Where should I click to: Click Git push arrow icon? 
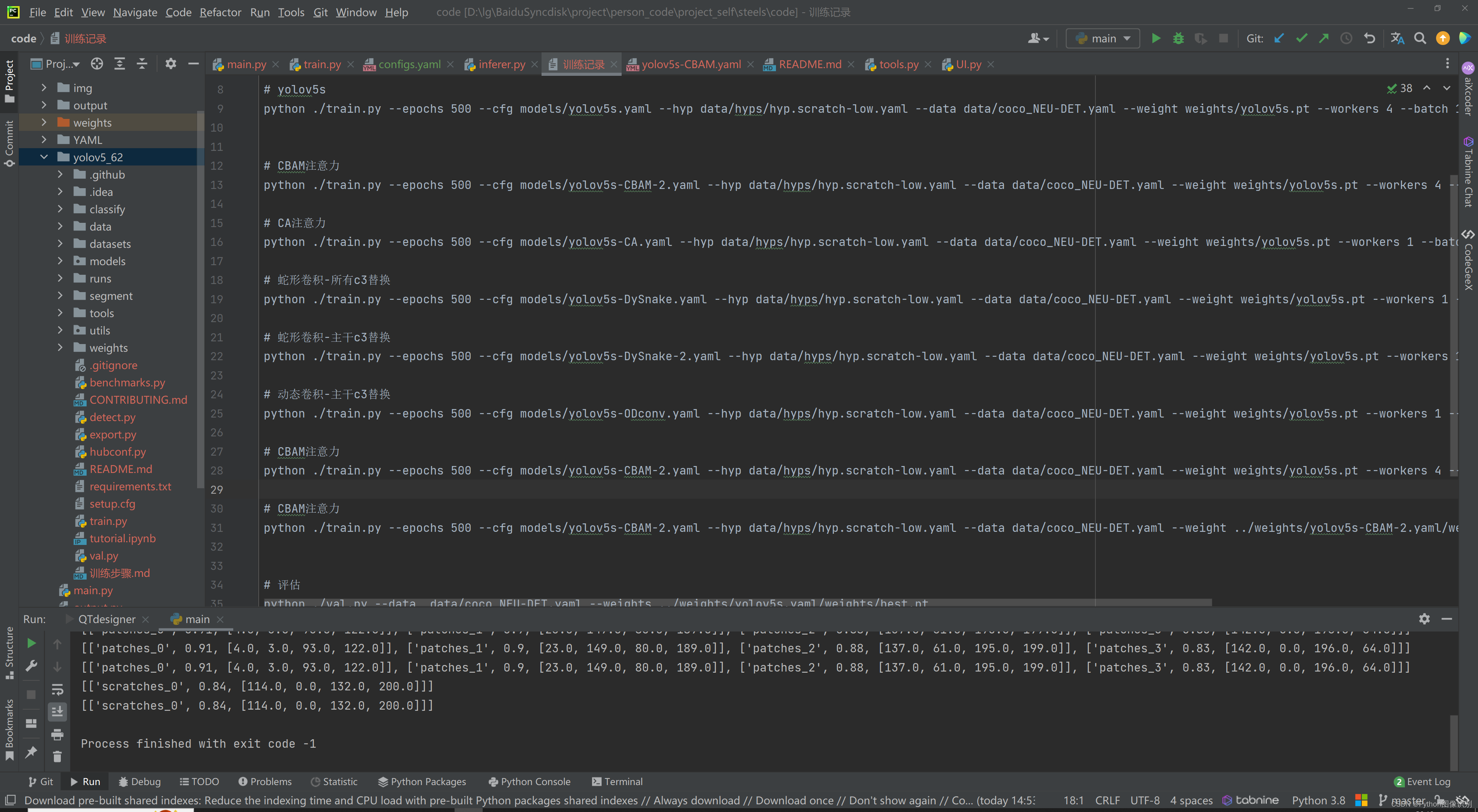point(1324,38)
